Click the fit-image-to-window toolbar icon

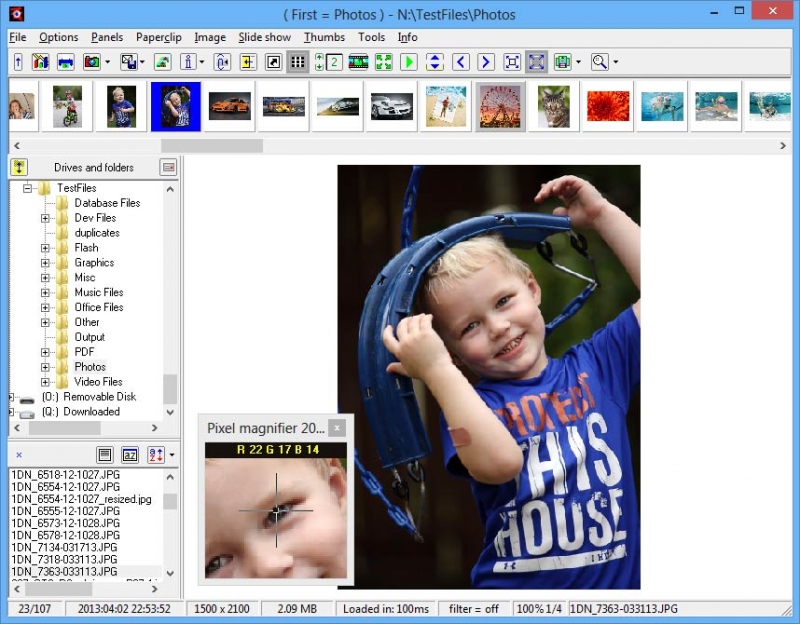coord(512,62)
